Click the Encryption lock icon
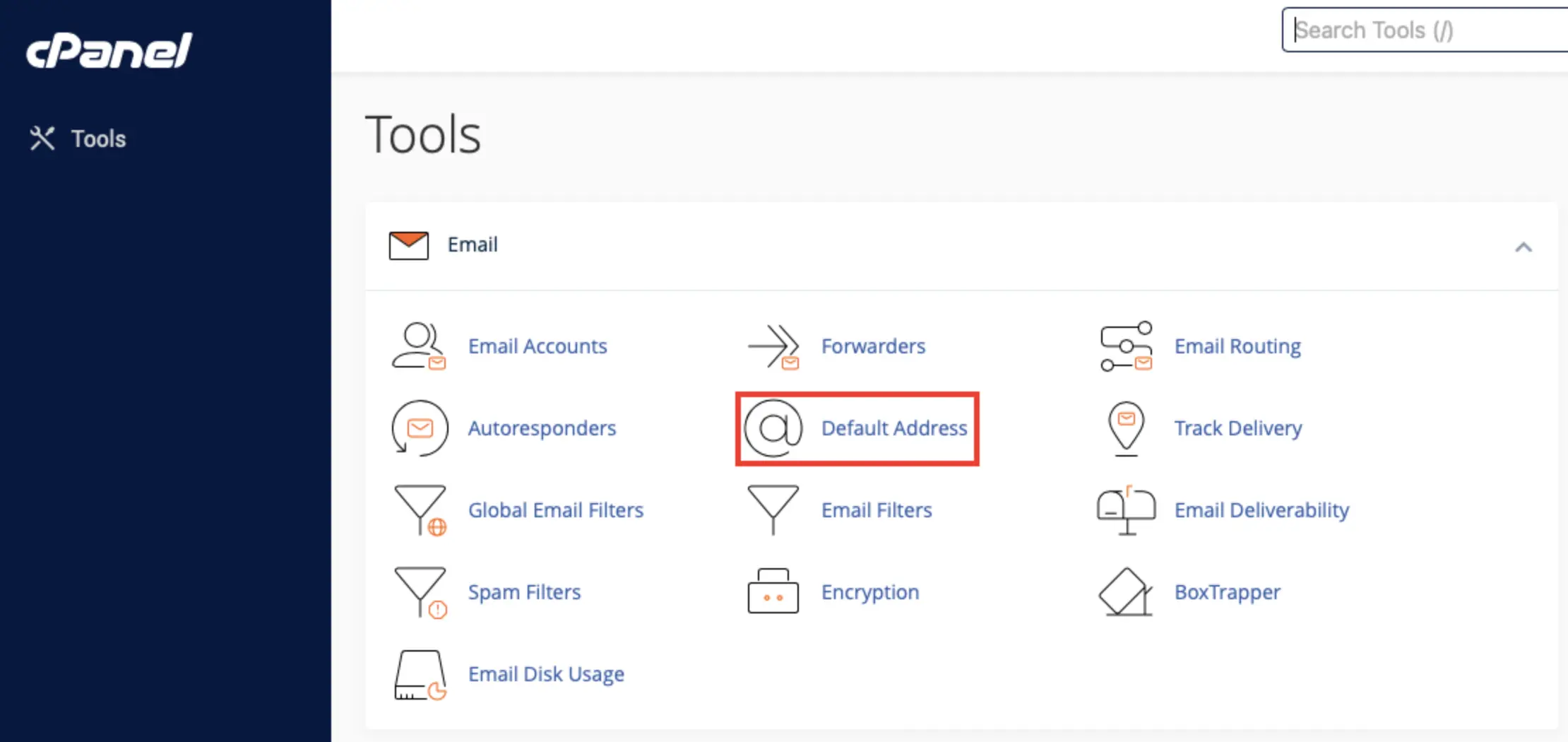The image size is (1568, 742). pyautogui.click(x=773, y=591)
